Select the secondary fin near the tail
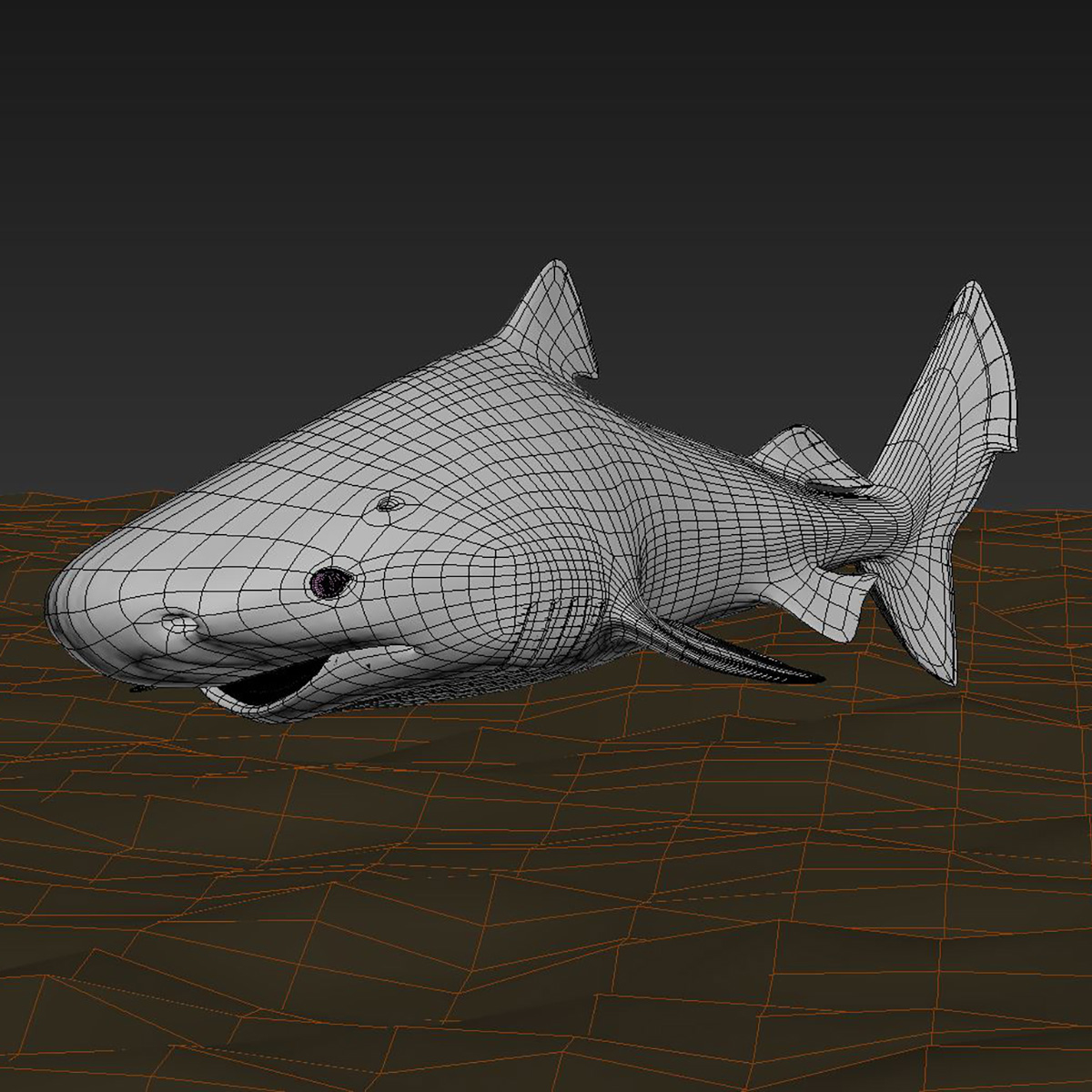1092x1092 pixels. click(x=801, y=446)
